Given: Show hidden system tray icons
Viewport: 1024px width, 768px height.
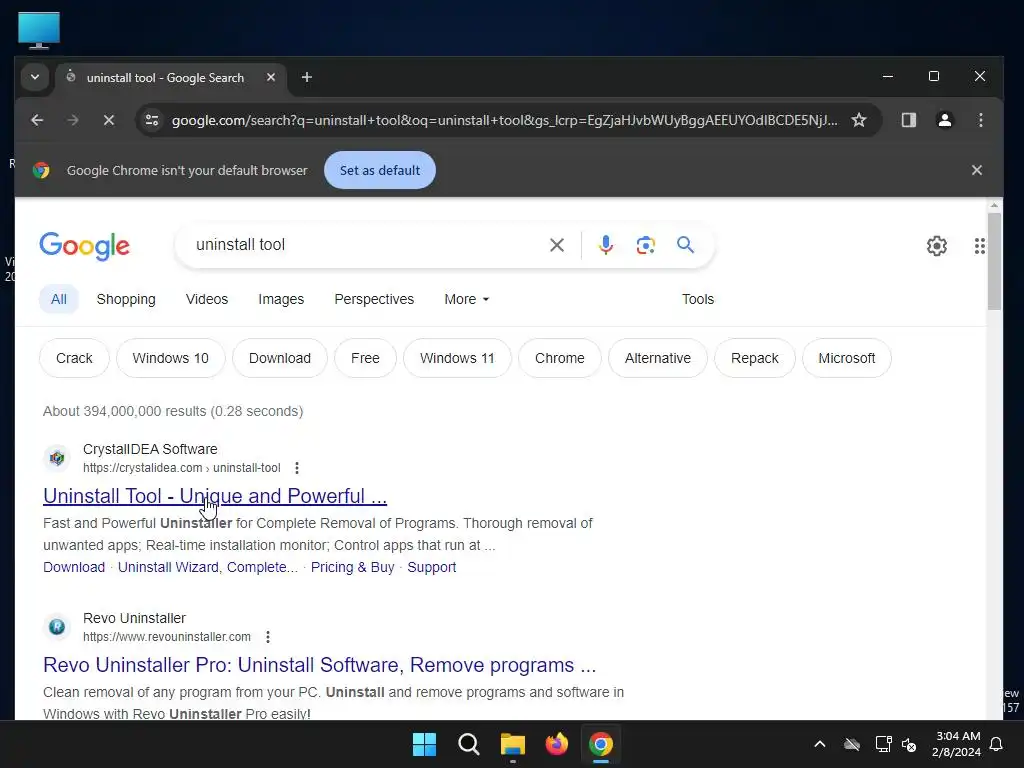Looking at the screenshot, I should [820, 744].
